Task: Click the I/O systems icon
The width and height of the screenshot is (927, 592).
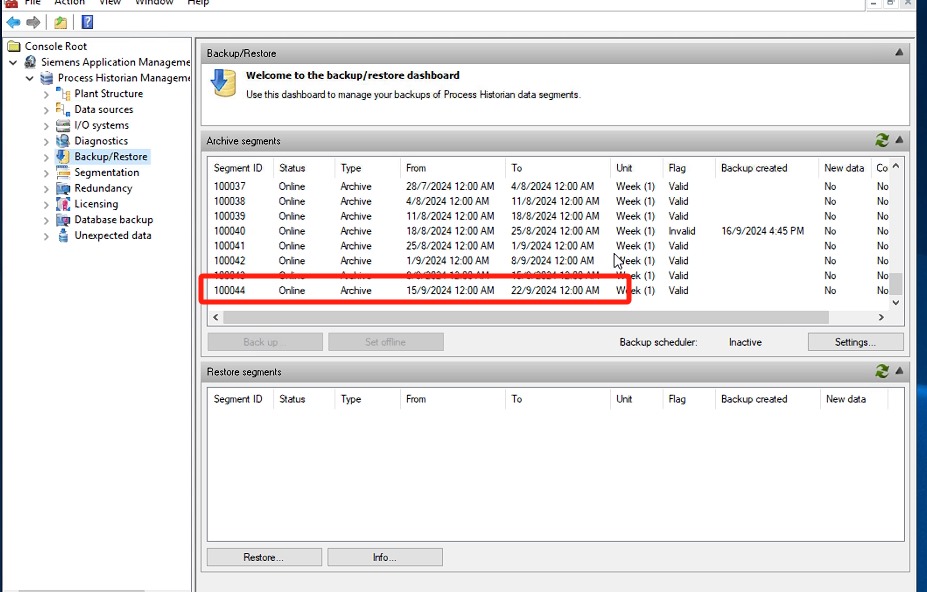Action: [63, 125]
